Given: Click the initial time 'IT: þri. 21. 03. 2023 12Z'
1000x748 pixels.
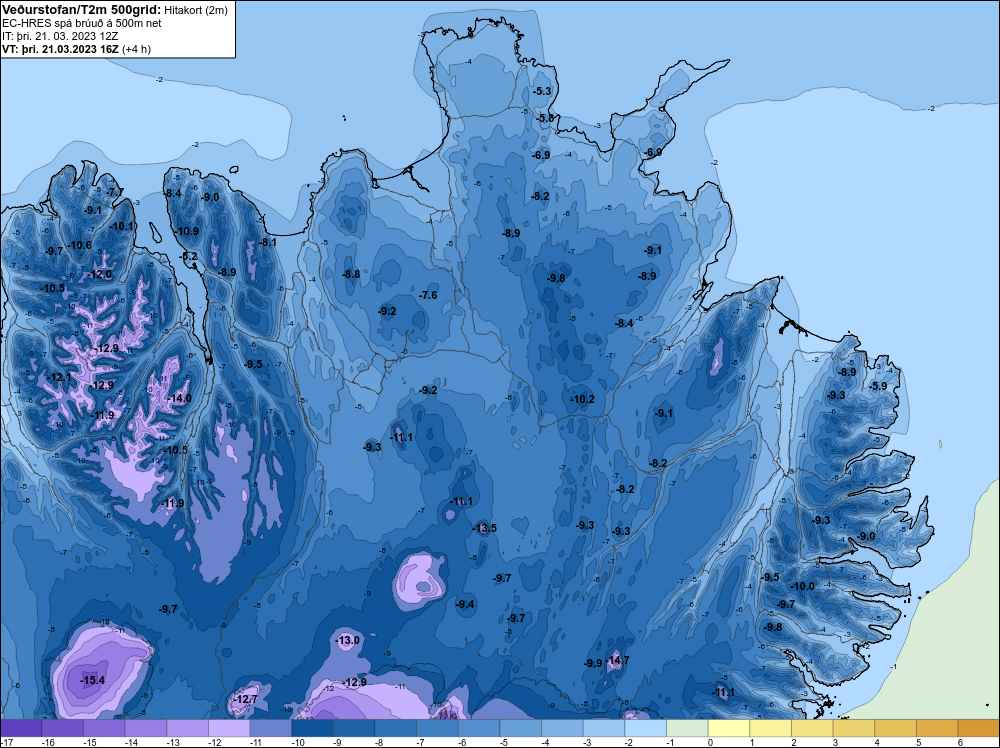Looking at the screenshot, I should coord(60,36).
